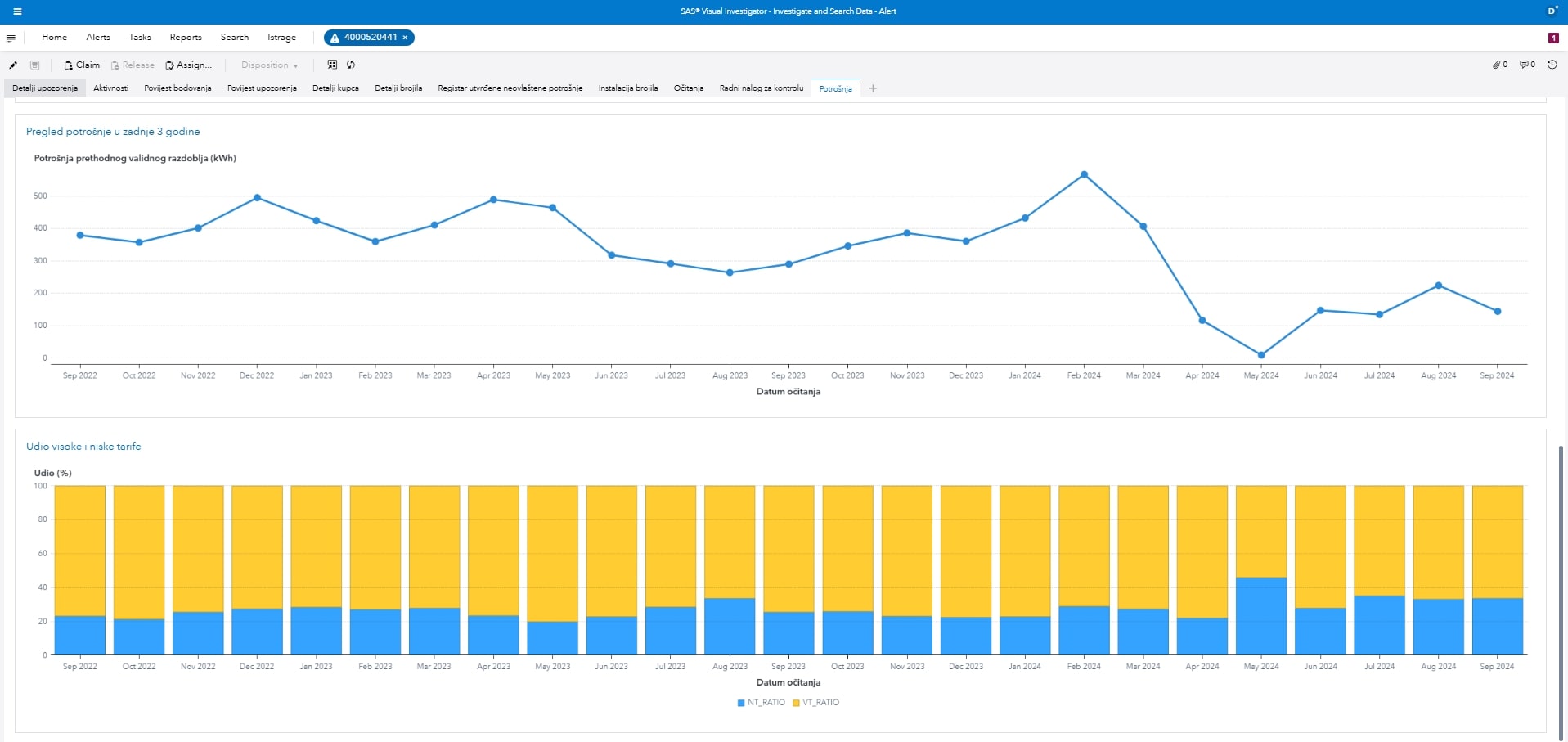Viewport: 1568px width, 742px height.
Task: Expand the tab list menu beside Home
Action: 11,38
